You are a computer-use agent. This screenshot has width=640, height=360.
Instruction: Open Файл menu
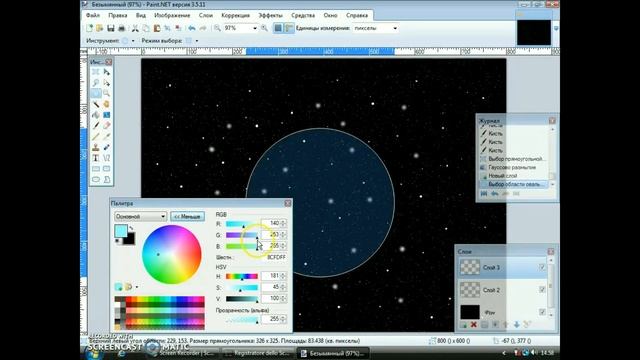93,16
